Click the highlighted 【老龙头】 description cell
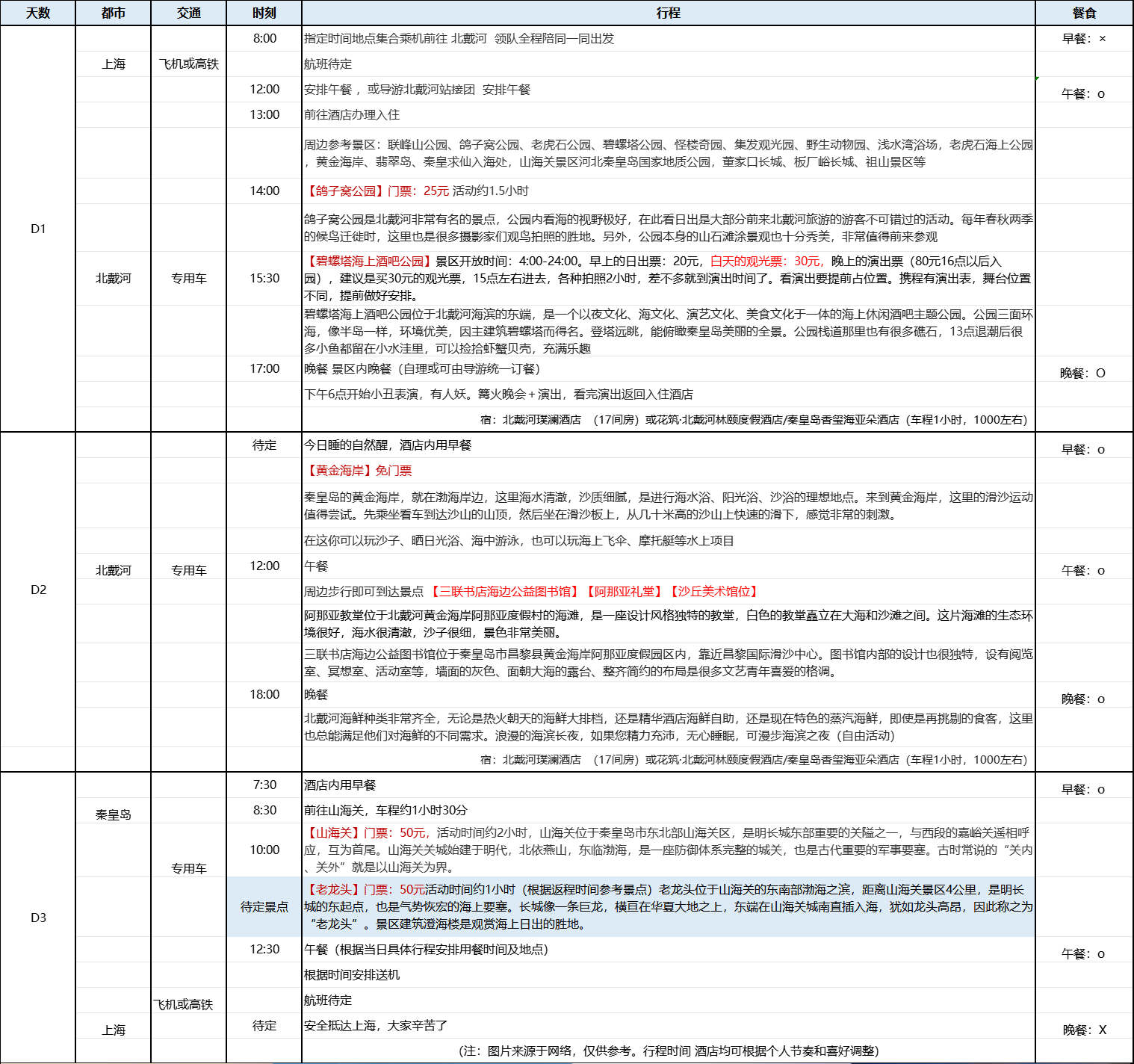Viewport: 1134px width, 1064px height. [x=668, y=906]
